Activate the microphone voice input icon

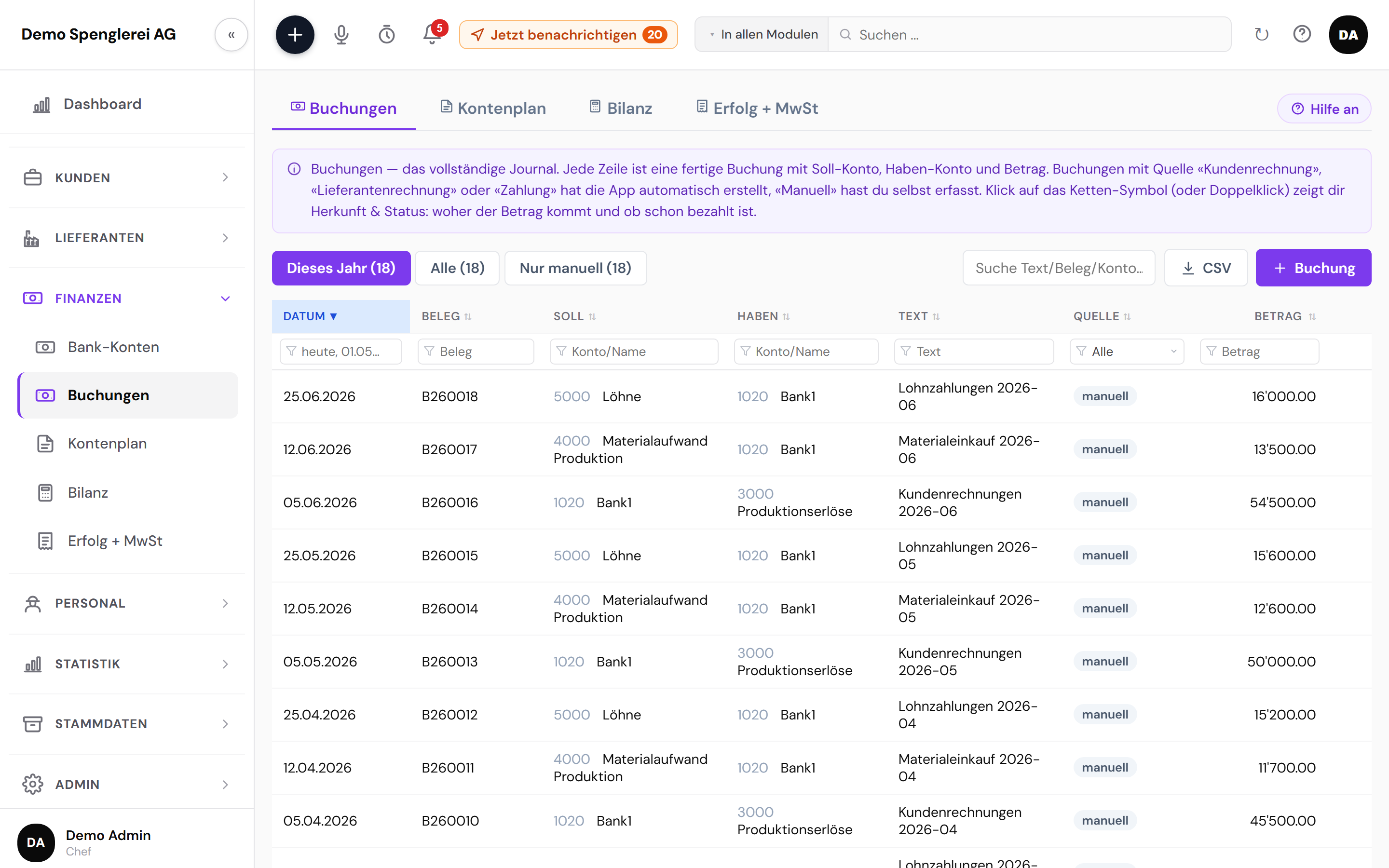[341, 34]
